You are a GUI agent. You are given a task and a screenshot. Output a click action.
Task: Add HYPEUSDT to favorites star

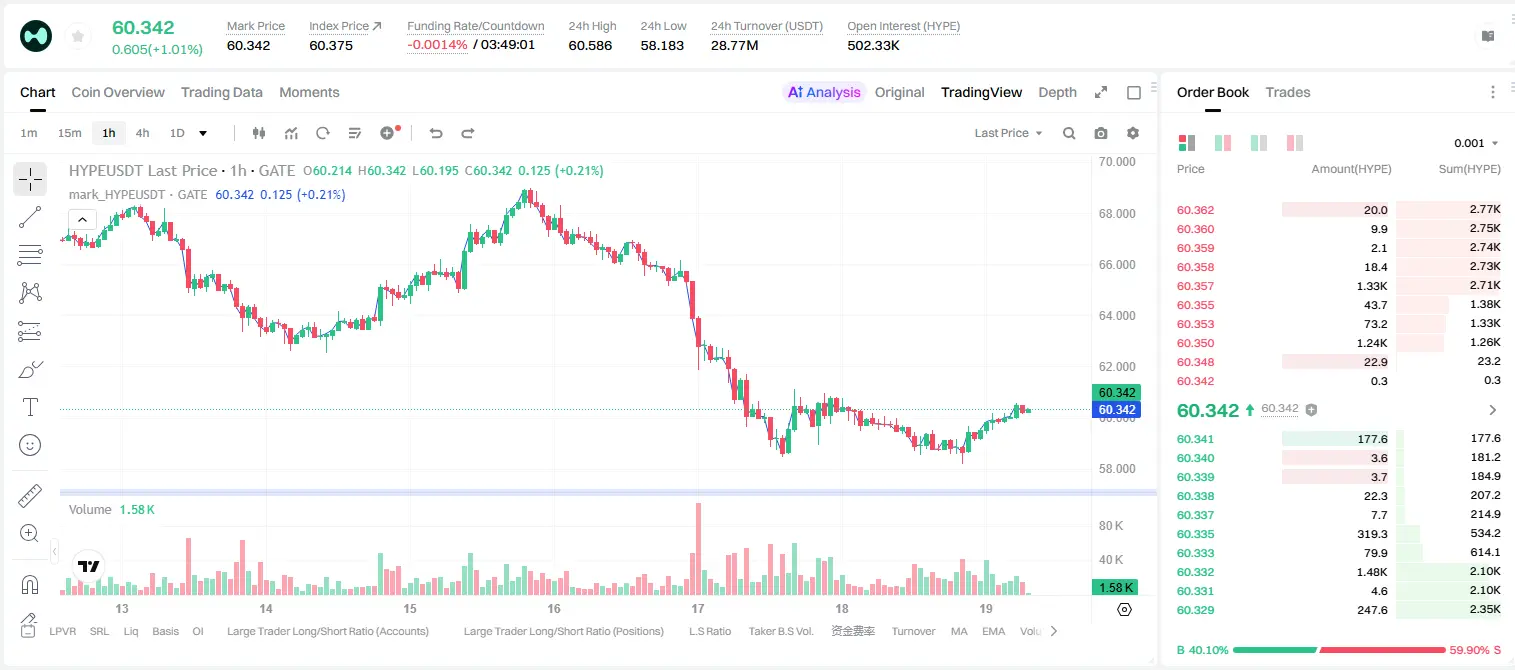click(78, 36)
